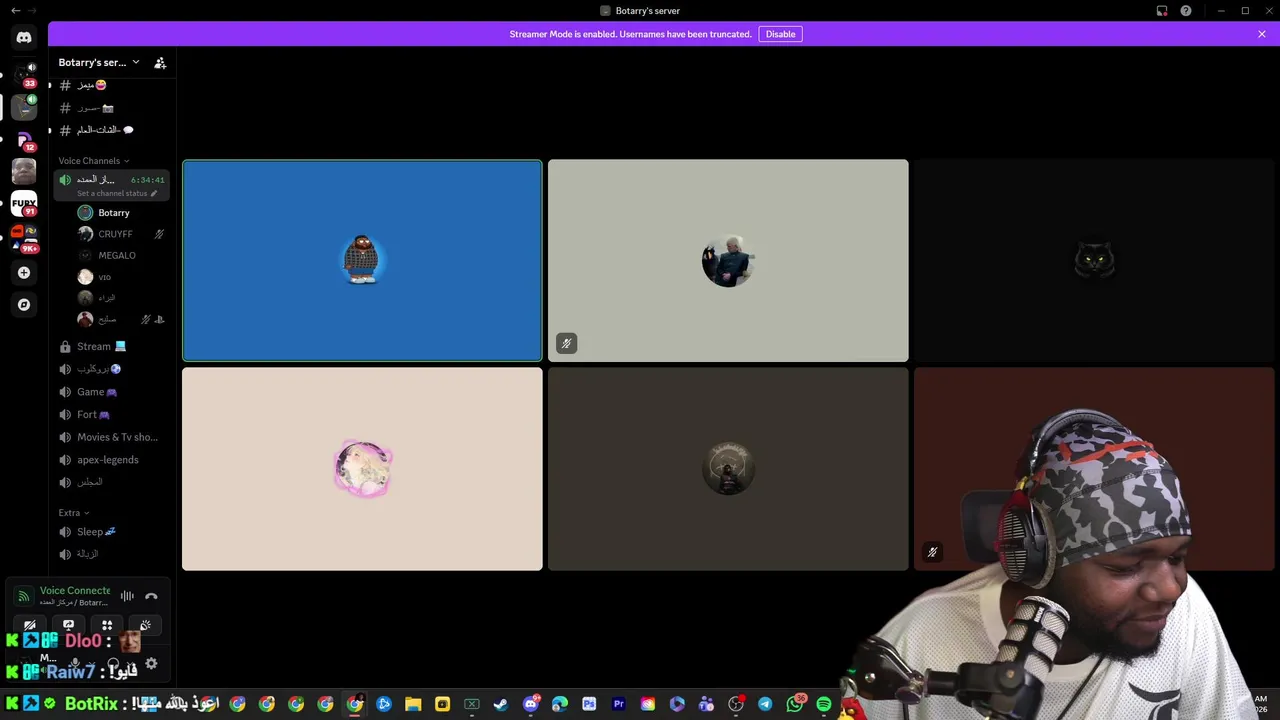This screenshot has width=1280, height=720.
Task: Open Discord direct messages home icon
Action: [24, 37]
